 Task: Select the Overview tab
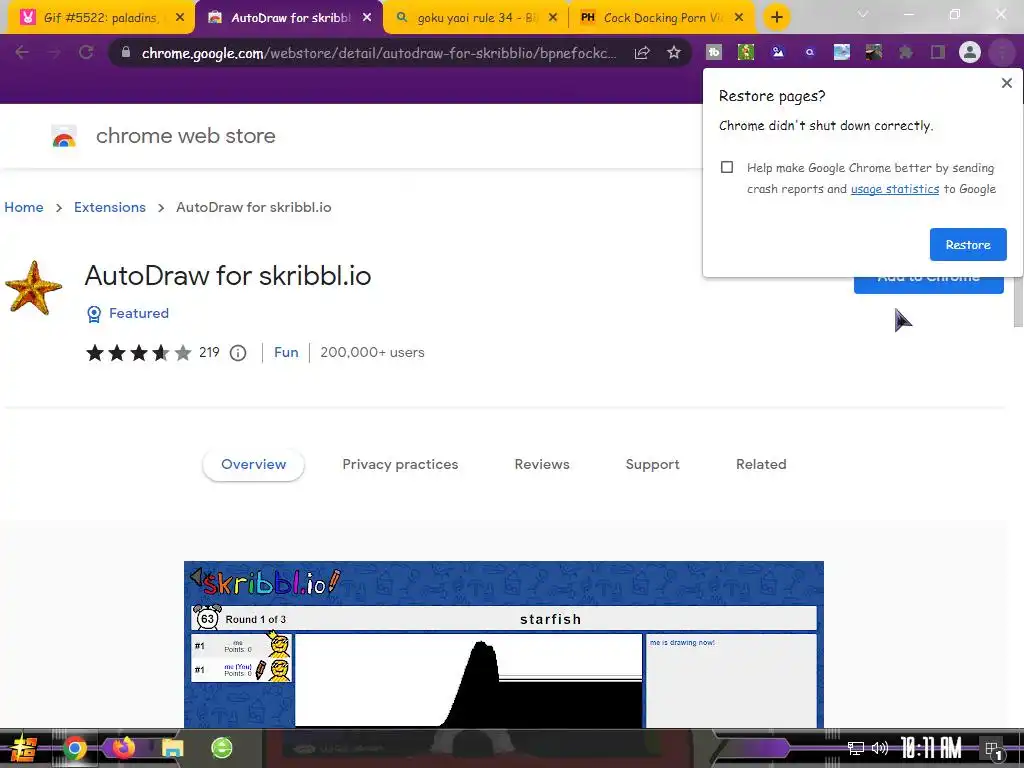tap(253, 464)
